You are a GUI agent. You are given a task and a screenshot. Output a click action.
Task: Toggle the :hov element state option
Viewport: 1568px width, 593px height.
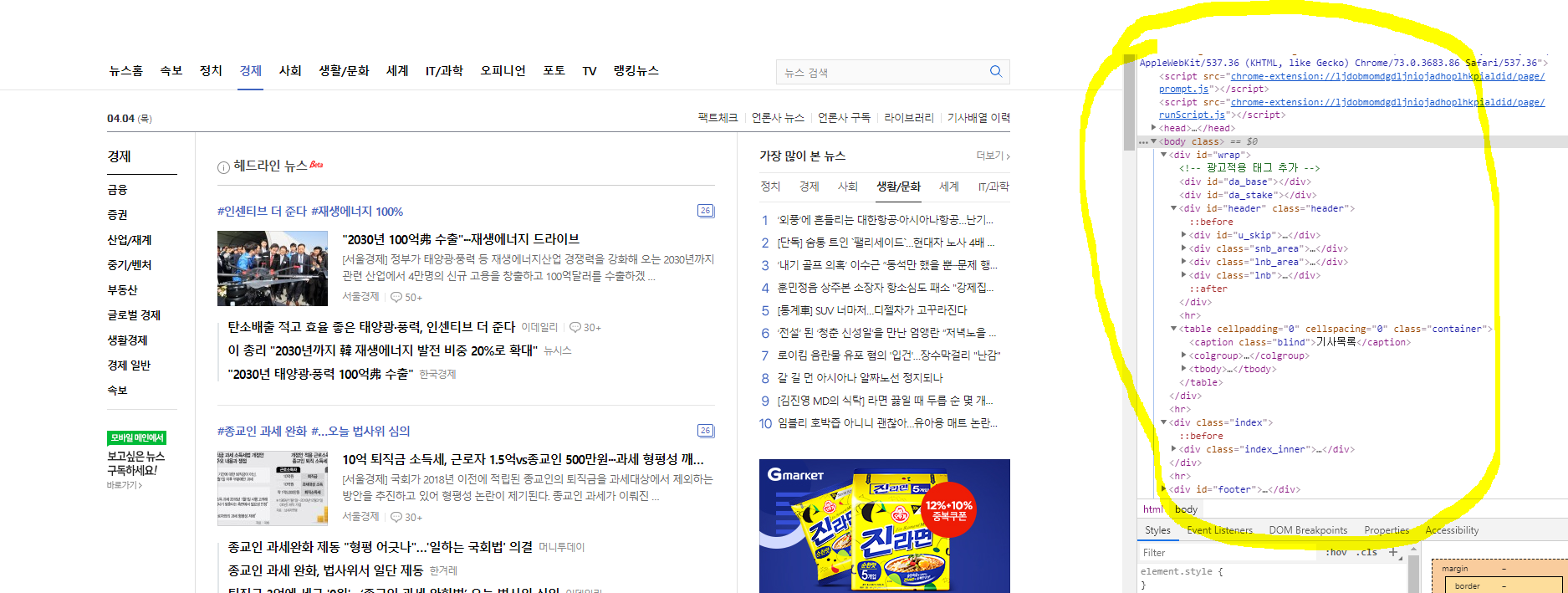coord(1336,552)
